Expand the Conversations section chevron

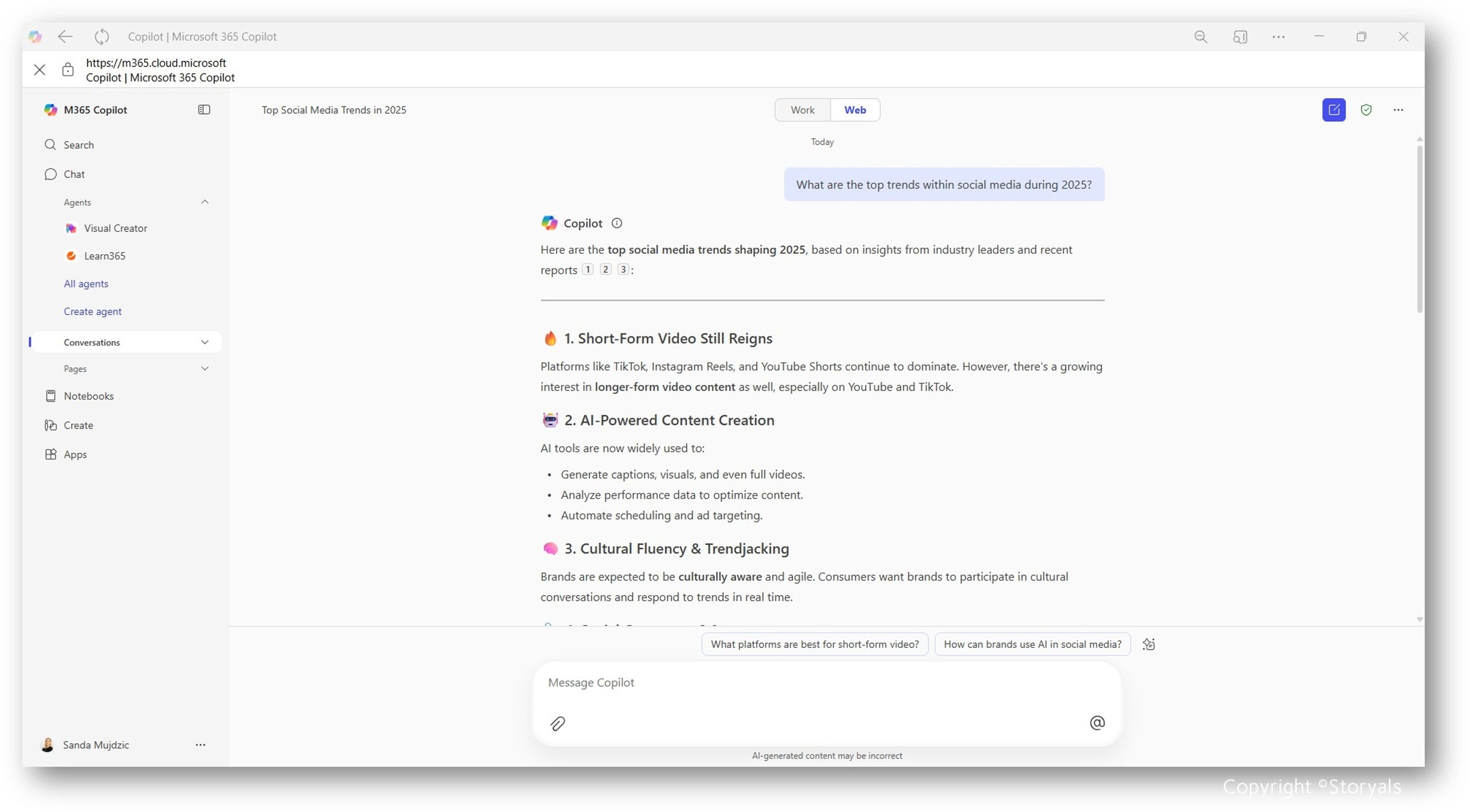[x=205, y=342]
